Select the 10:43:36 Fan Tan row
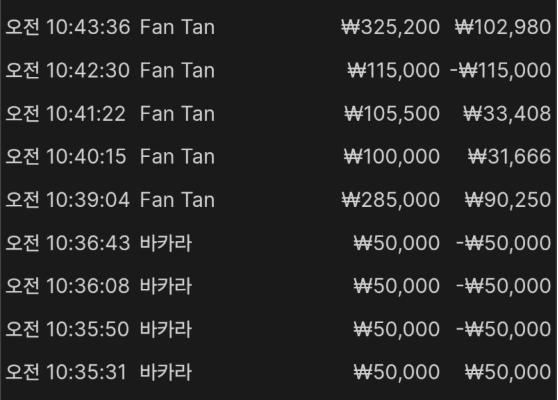The image size is (558, 400). (279, 27)
